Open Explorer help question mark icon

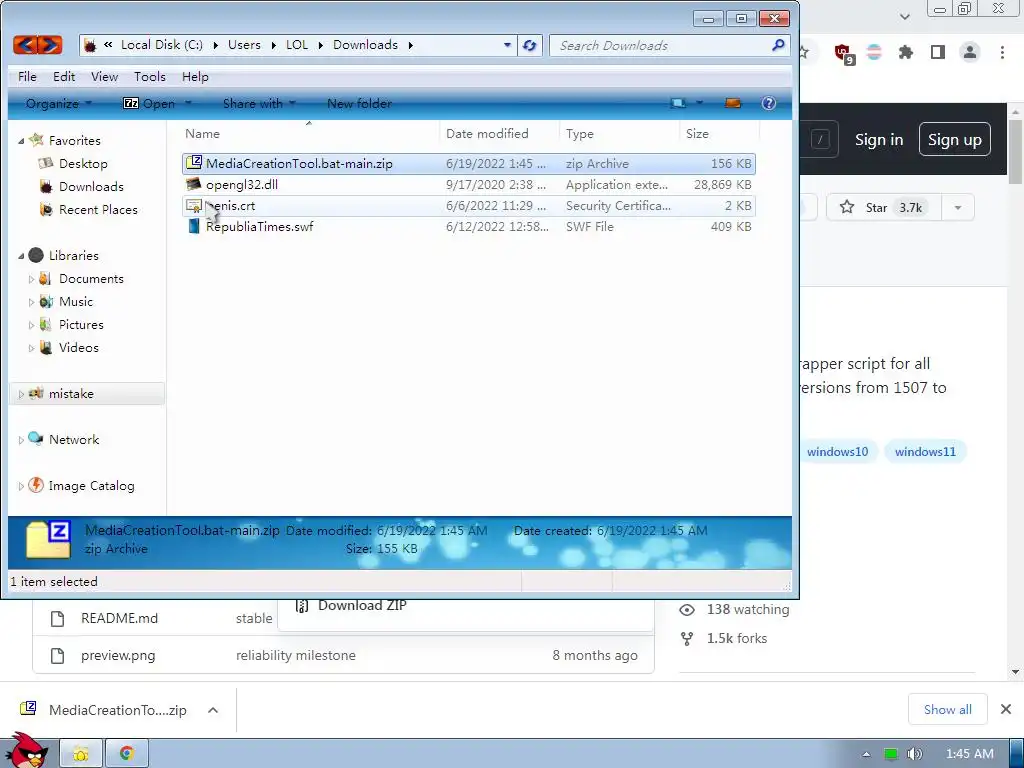coord(769,103)
